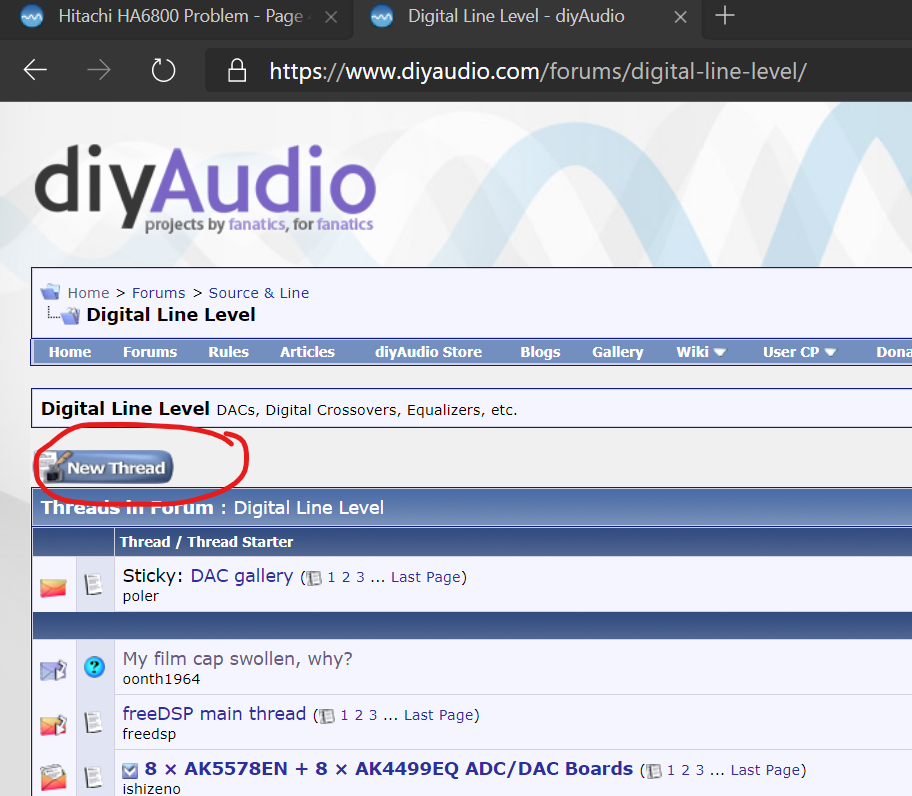The height and width of the screenshot is (796, 912).
Task: Close the Hitachi HA6800 Problem tab
Action: point(331,17)
